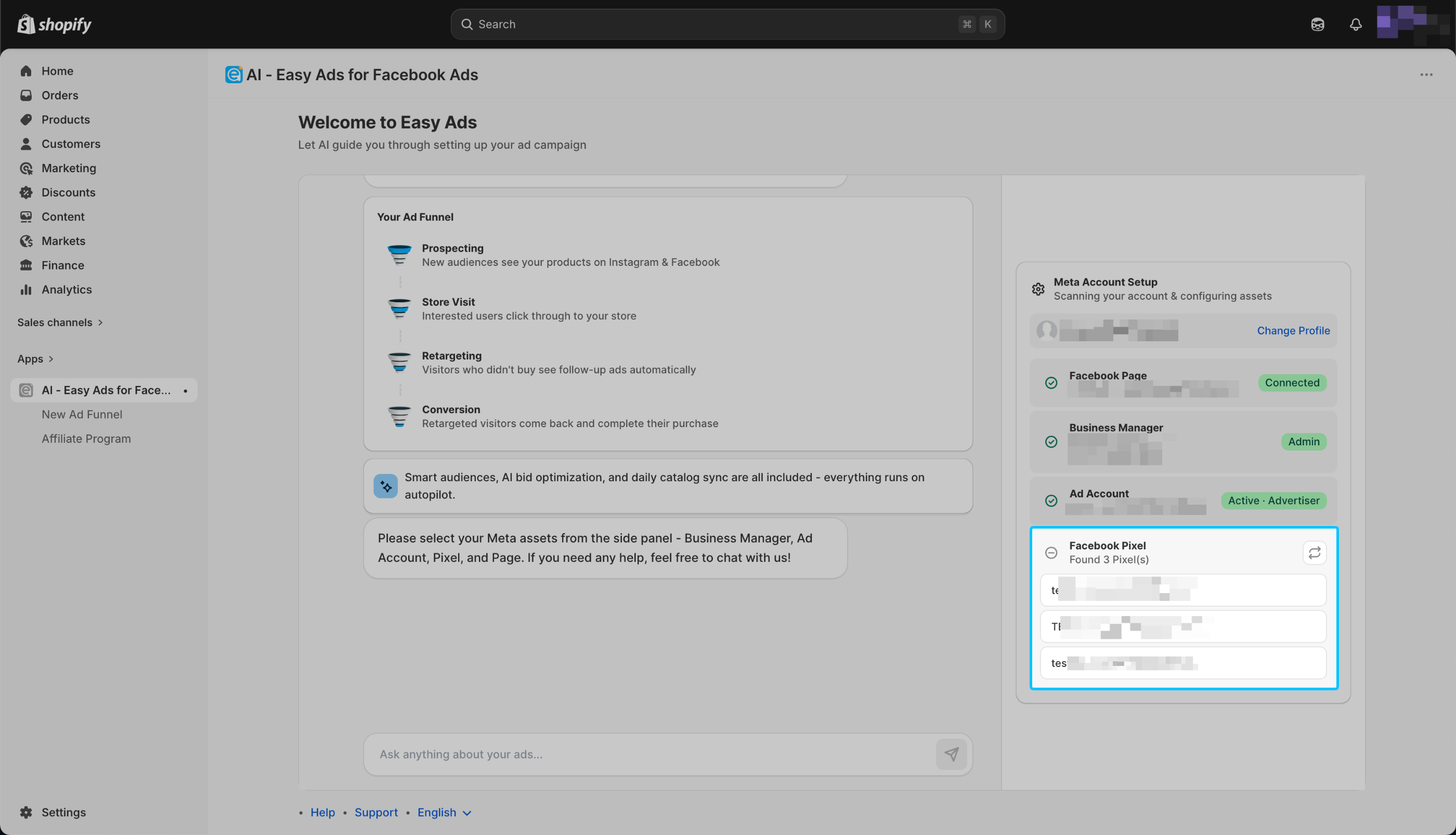Open Settings in the sidebar

coord(63,812)
